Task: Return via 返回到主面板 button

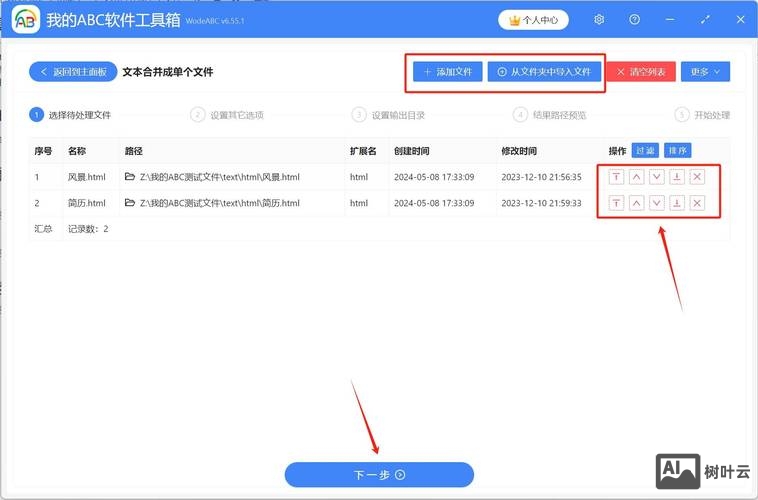Action: click(73, 72)
